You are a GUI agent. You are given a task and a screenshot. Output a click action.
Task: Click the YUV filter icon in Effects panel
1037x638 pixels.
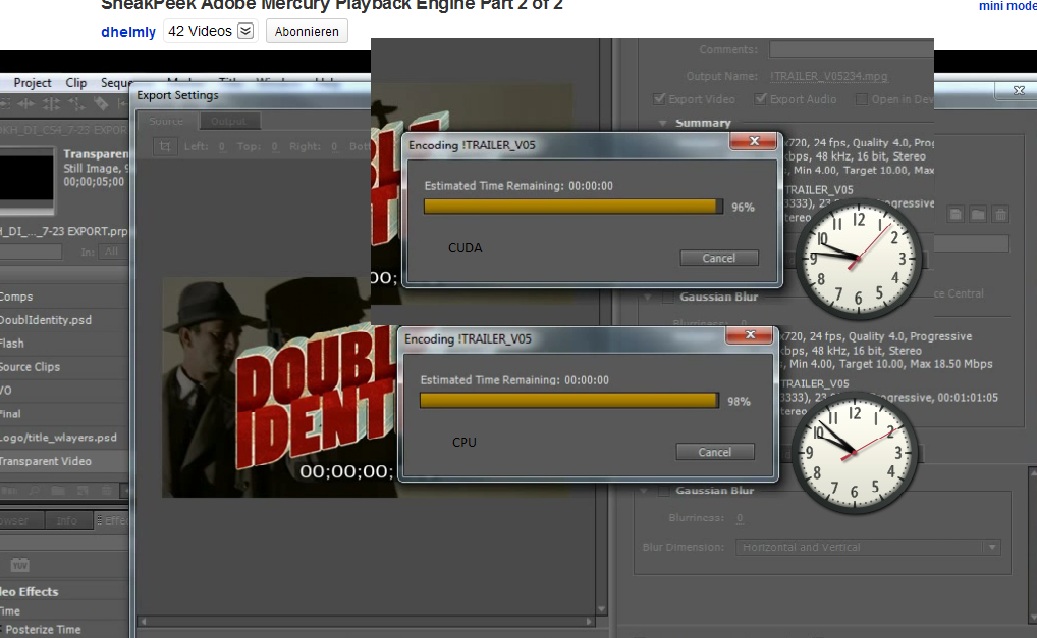20,565
